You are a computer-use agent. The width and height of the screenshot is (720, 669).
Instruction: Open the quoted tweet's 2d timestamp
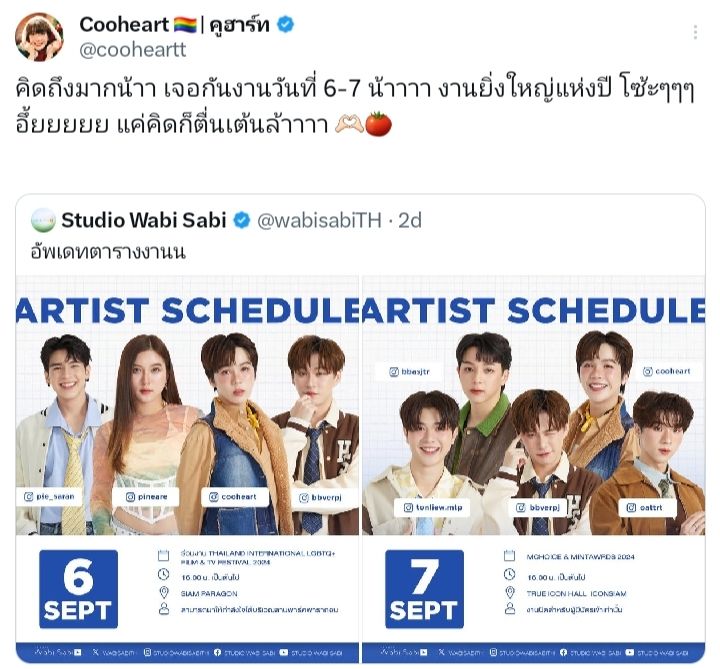point(410,220)
